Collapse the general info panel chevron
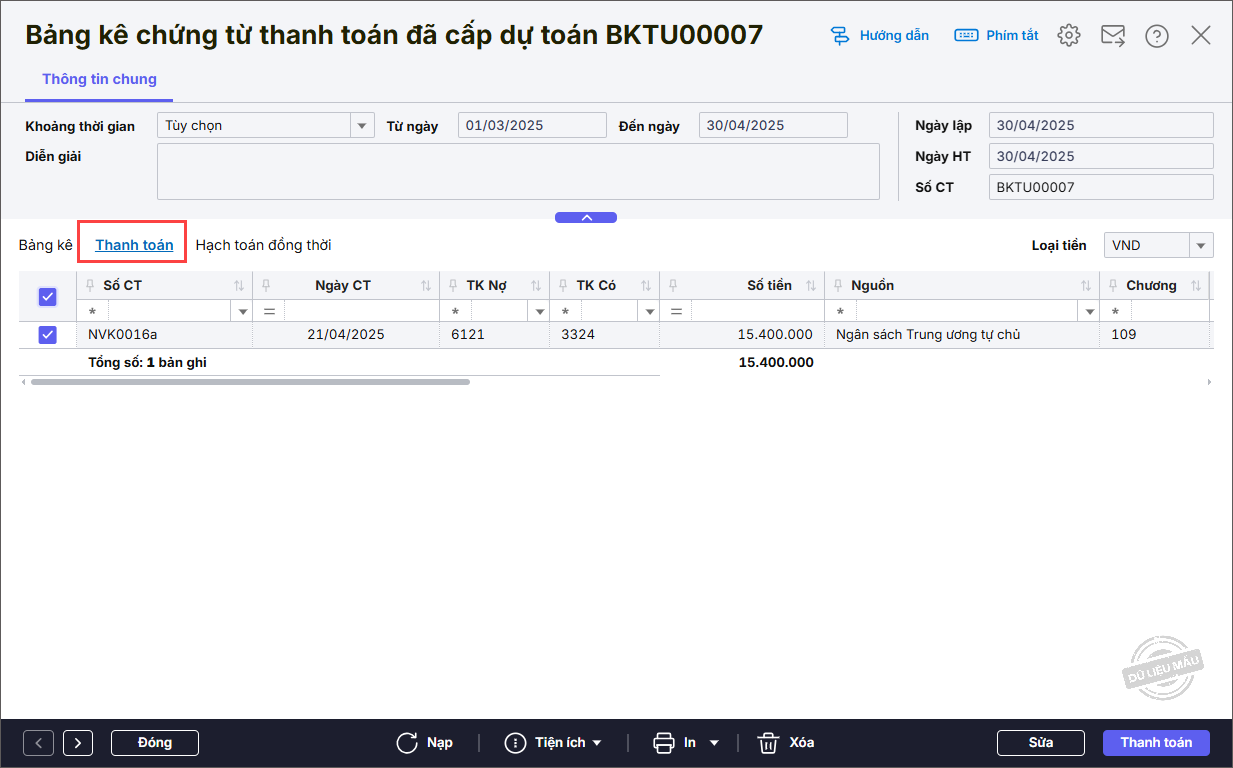The image size is (1233, 768). 586,217
